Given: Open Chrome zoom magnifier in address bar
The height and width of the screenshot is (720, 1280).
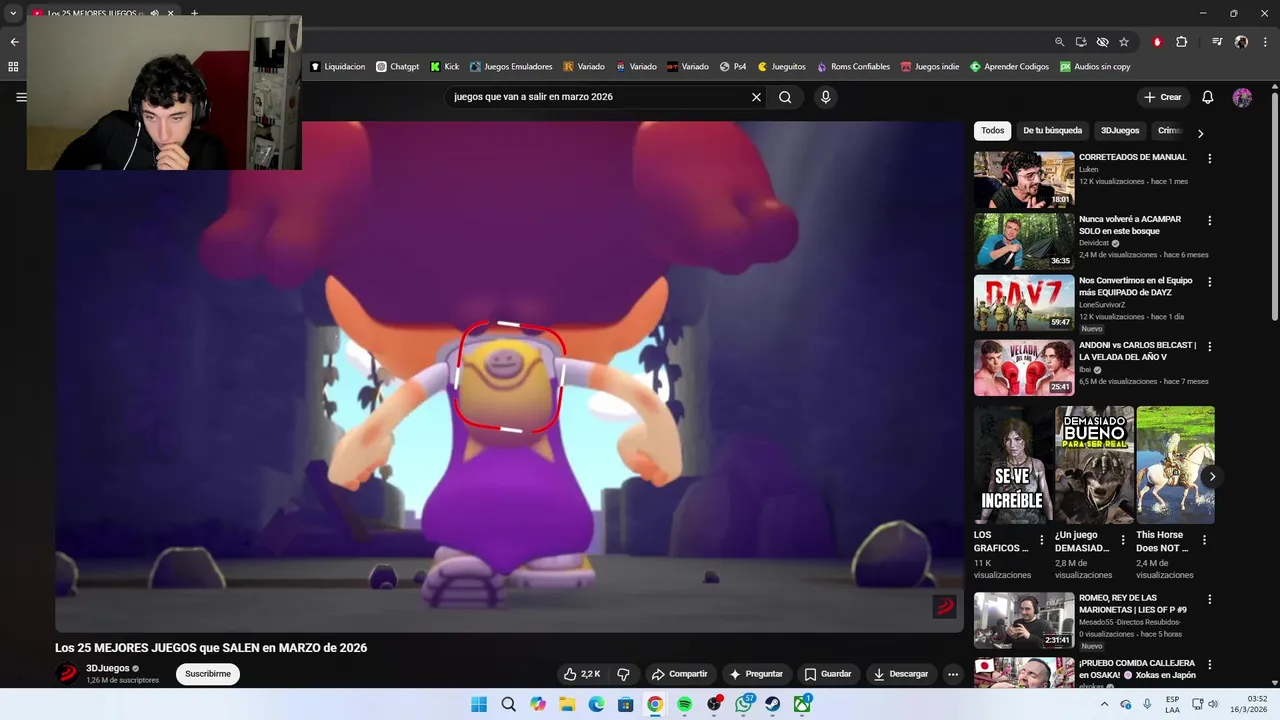Looking at the screenshot, I should pyautogui.click(x=1059, y=42).
